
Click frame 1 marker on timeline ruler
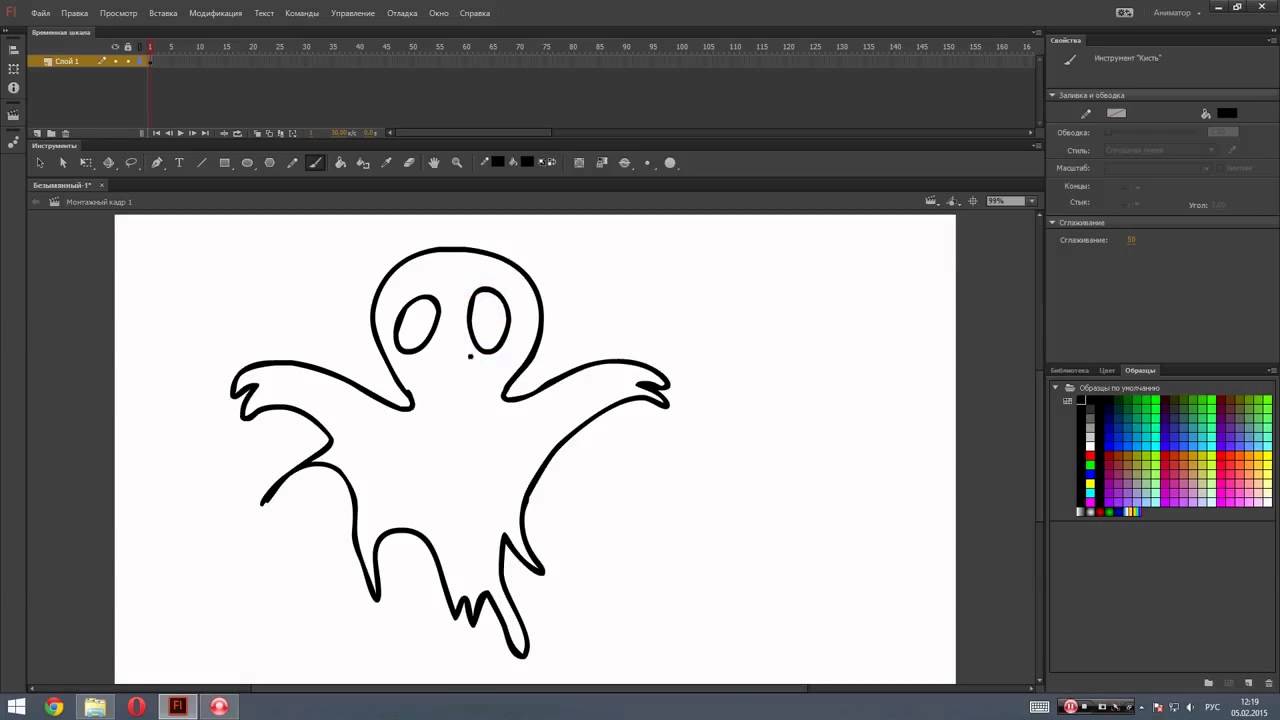pyautogui.click(x=150, y=47)
